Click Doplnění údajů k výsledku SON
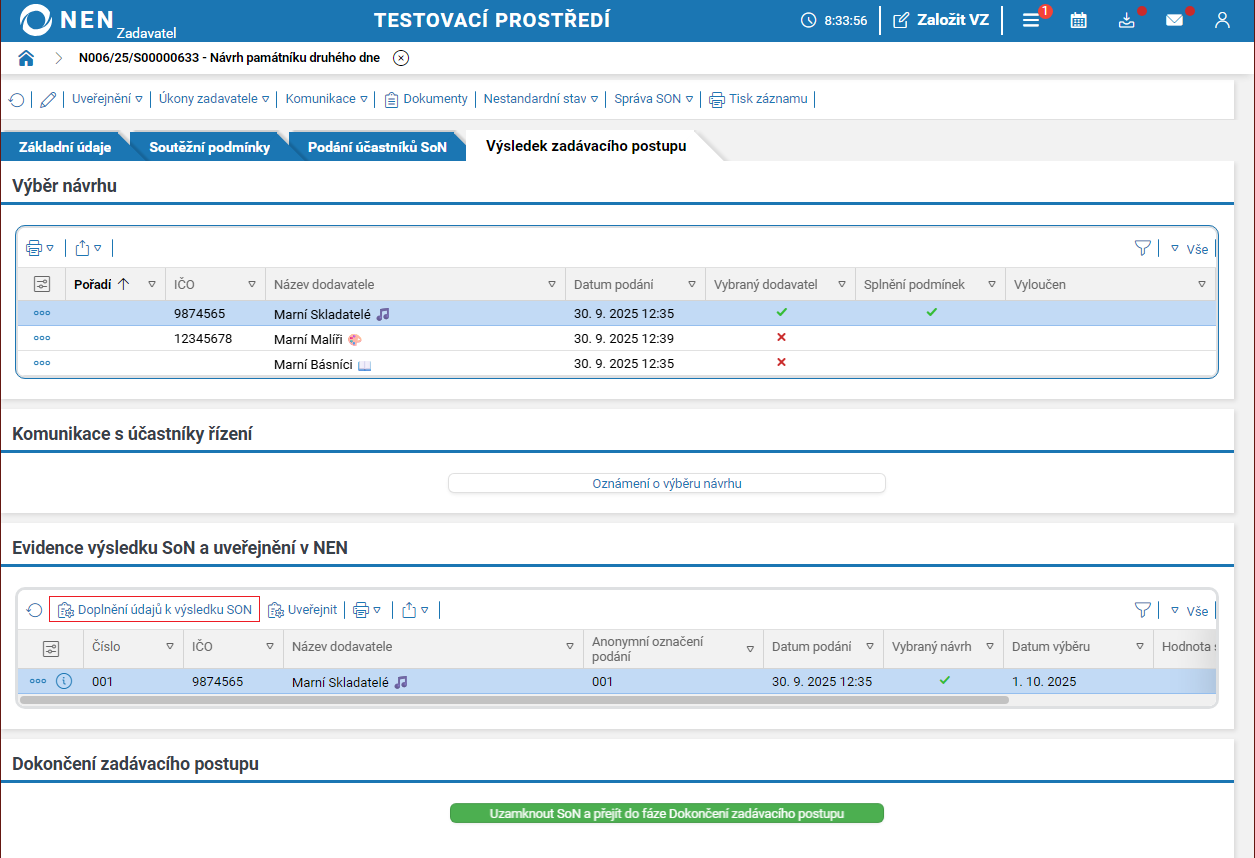Screen dimensions: 1255x858 [155, 609]
